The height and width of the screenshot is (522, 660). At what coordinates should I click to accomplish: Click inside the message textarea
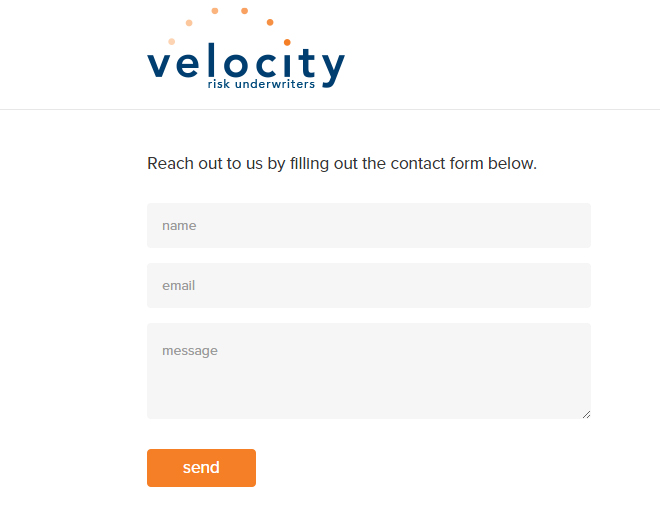[369, 371]
